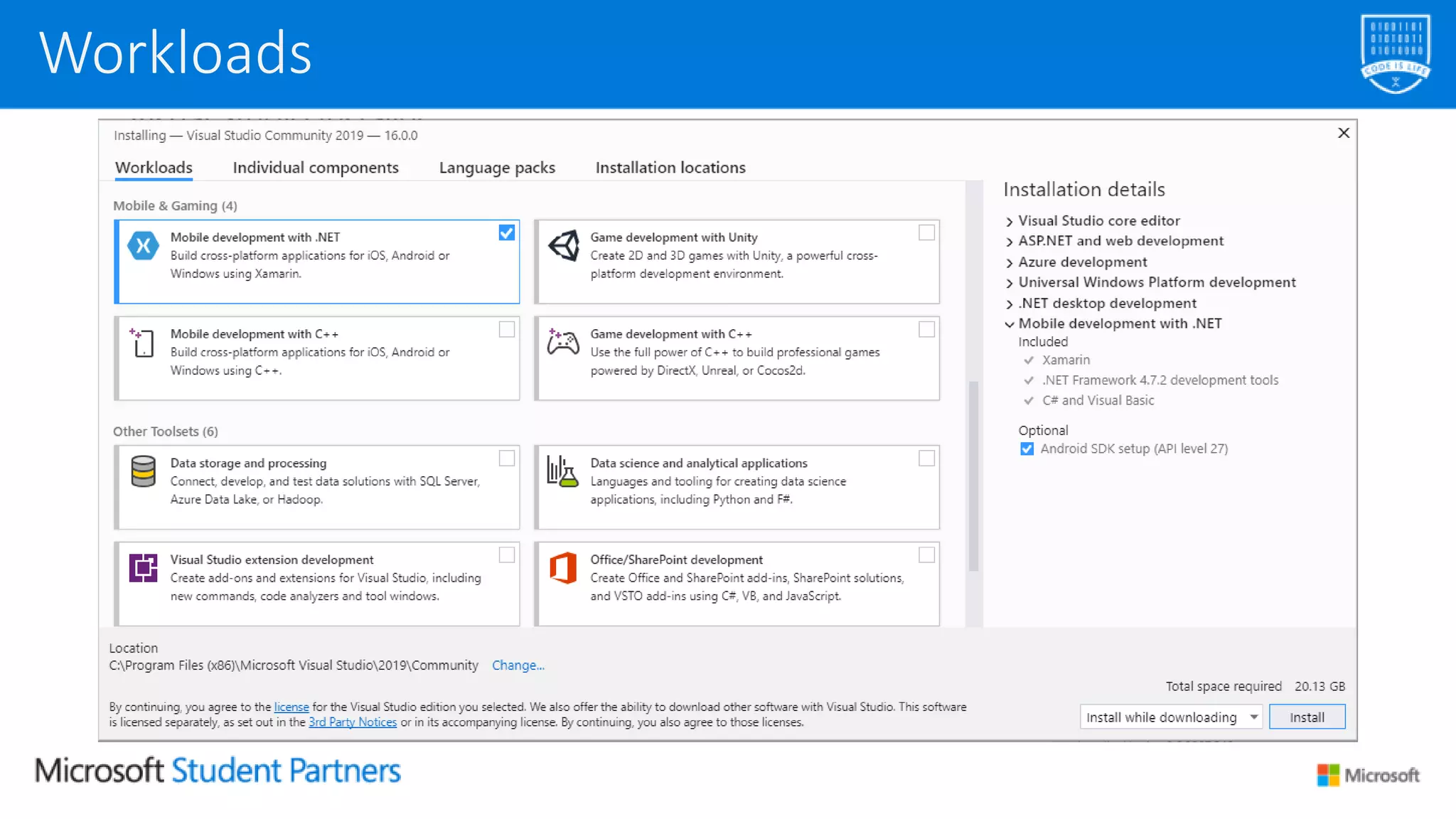Image resolution: width=1456 pixels, height=819 pixels.
Task: Click the Unity game development icon
Action: click(x=563, y=246)
